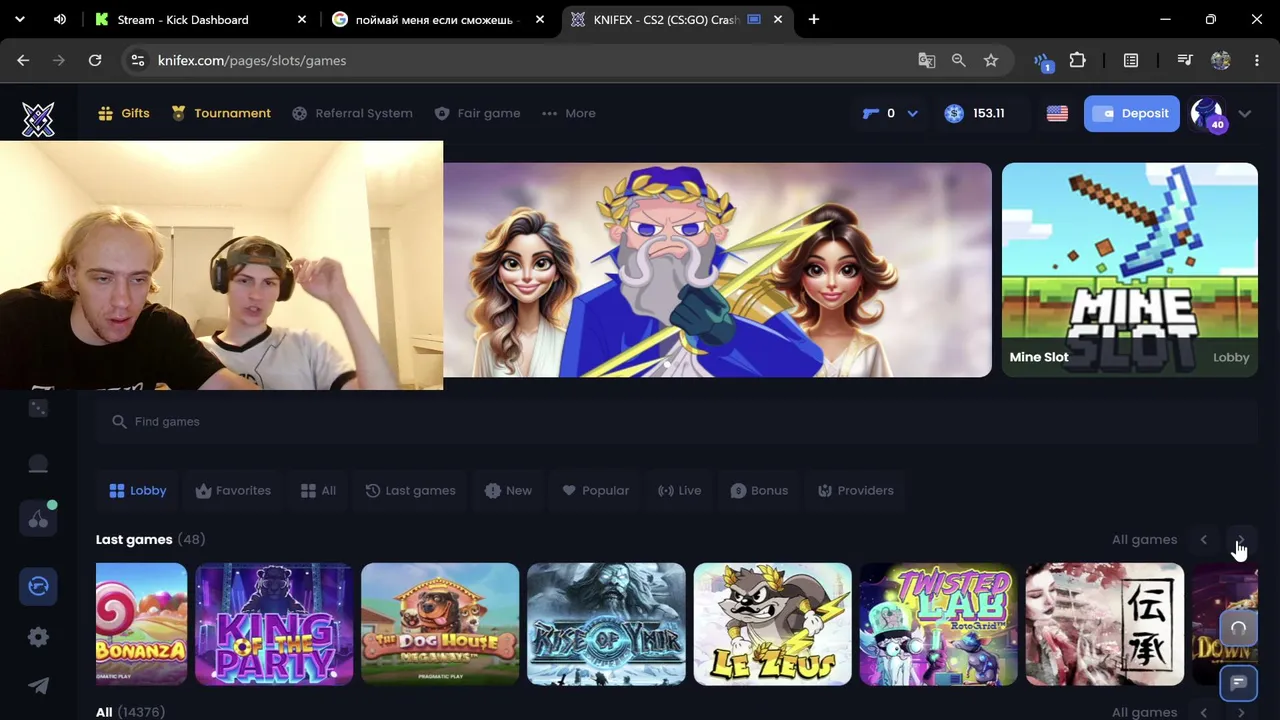This screenshot has width=1280, height=720.
Task: Open the Telegram paper plane icon
Action: click(38, 686)
